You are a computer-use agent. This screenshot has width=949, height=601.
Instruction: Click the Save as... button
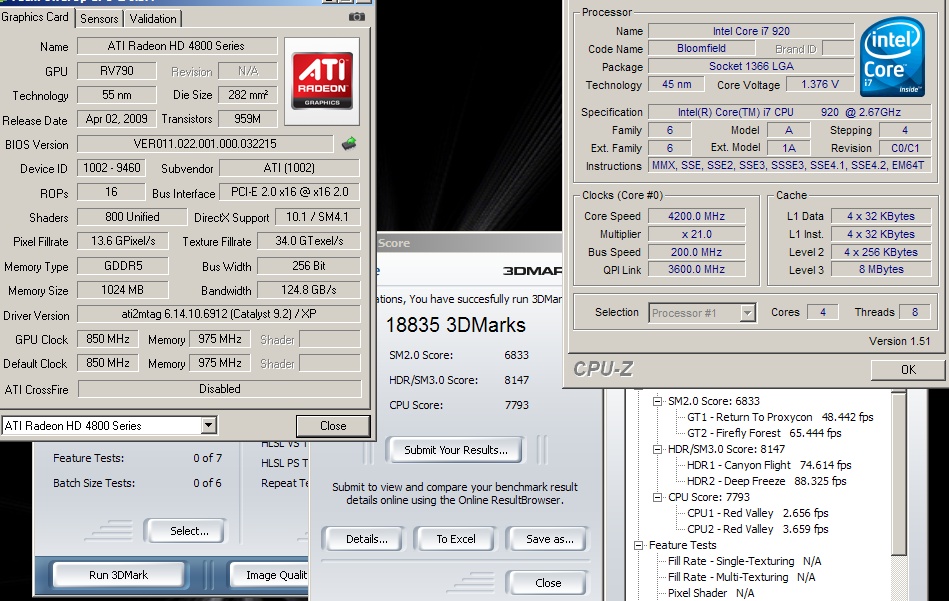click(550, 539)
